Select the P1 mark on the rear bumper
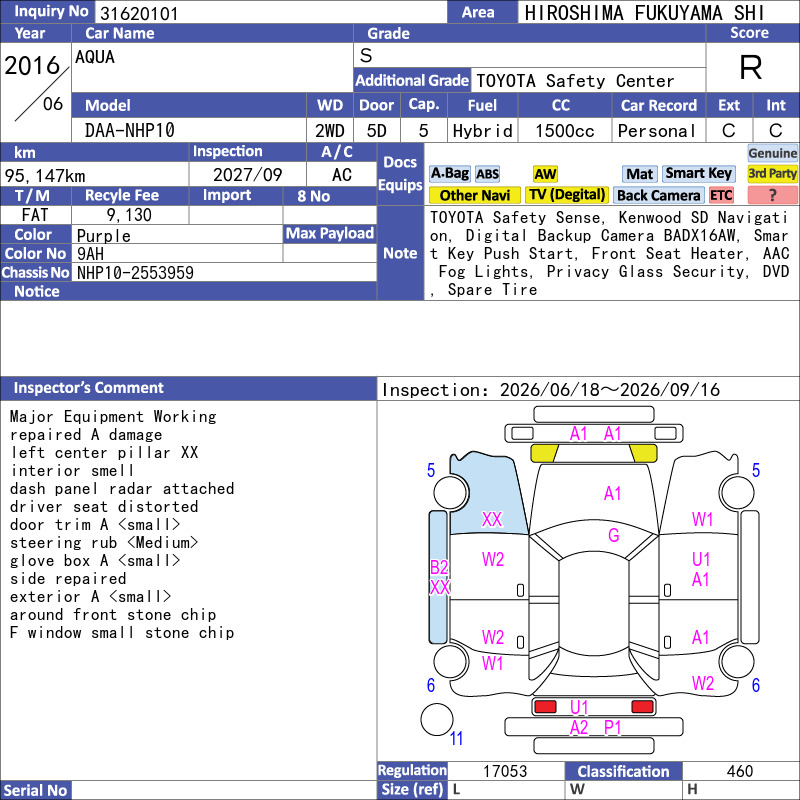This screenshot has width=800, height=800. 612,728
